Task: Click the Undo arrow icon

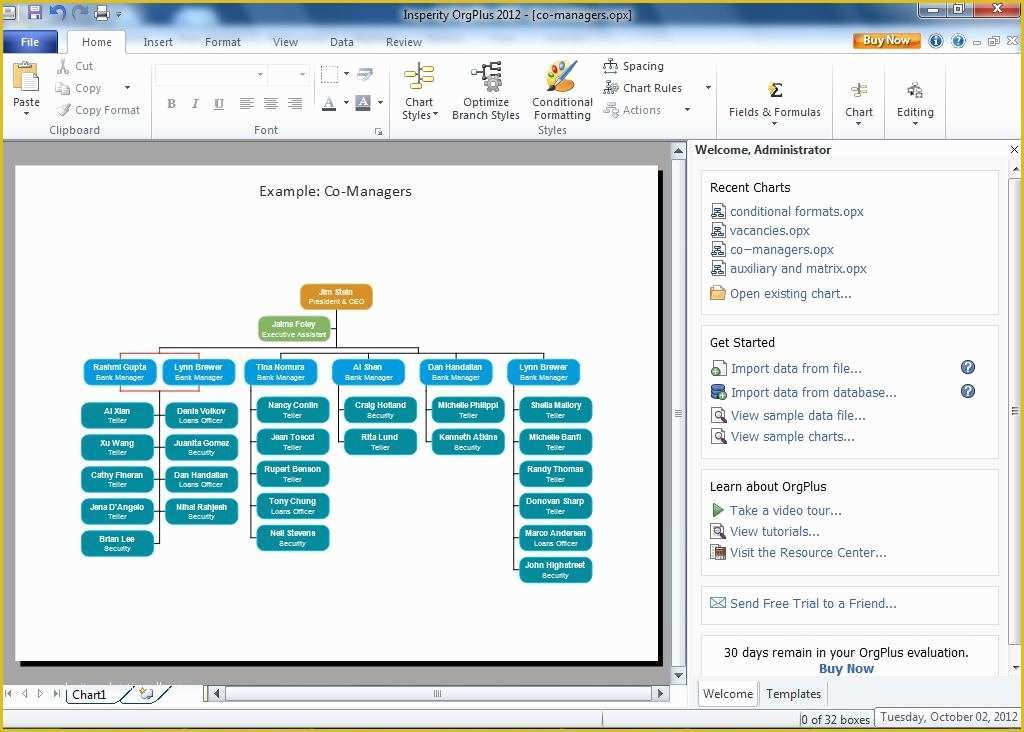Action: [x=57, y=12]
